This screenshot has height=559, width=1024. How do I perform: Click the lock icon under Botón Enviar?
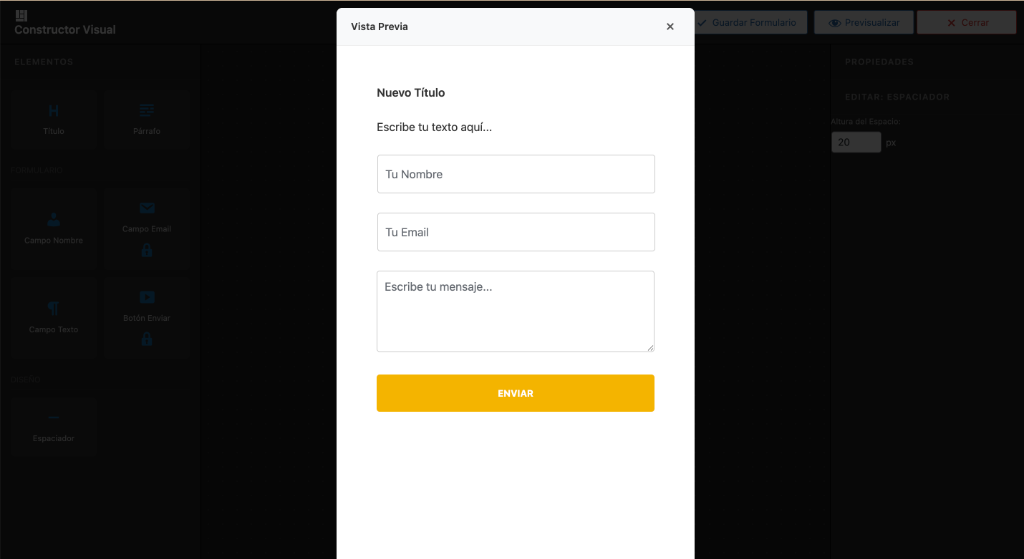[x=147, y=339]
